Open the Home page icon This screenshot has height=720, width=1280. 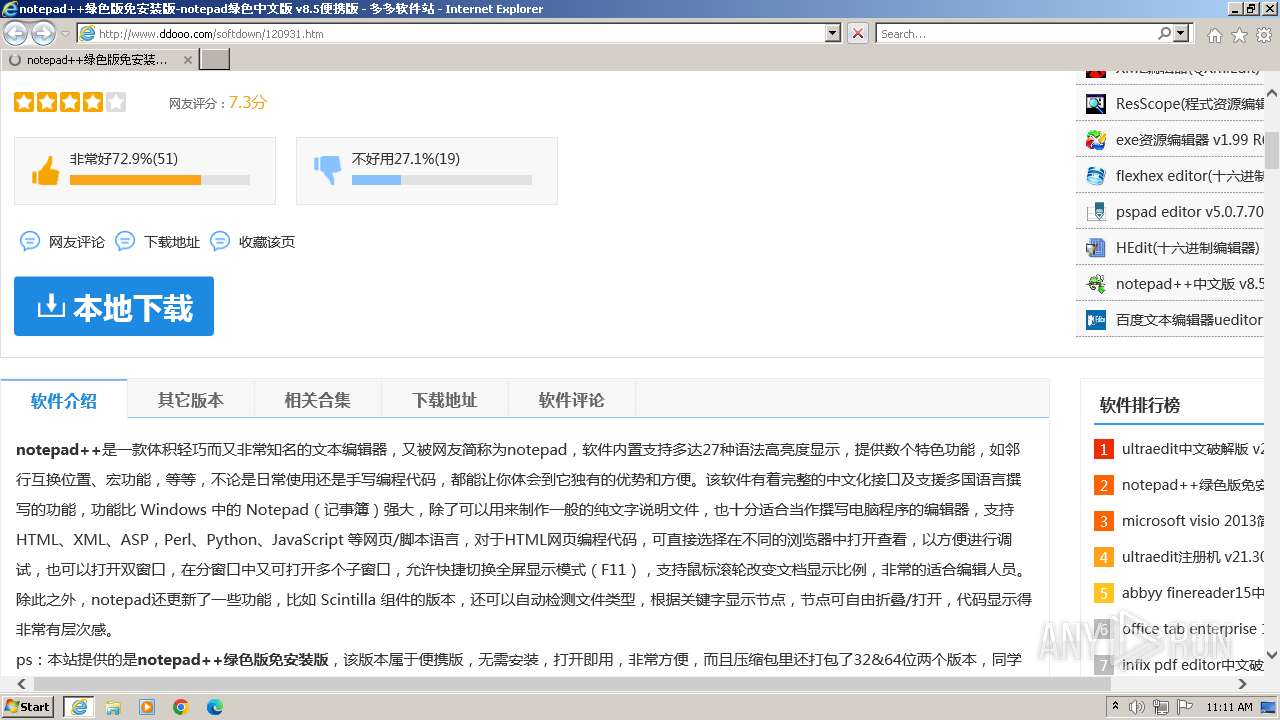tap(1214, 34)
